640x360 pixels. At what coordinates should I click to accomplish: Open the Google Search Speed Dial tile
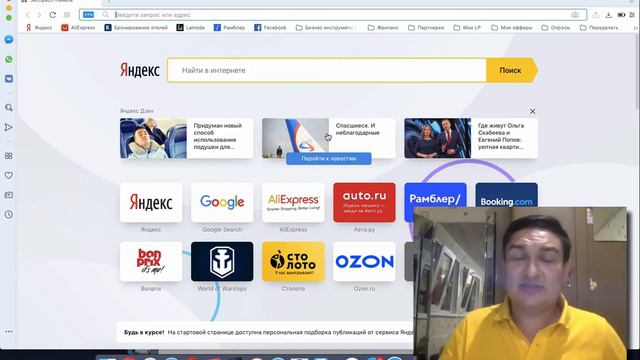pos(222,202)
